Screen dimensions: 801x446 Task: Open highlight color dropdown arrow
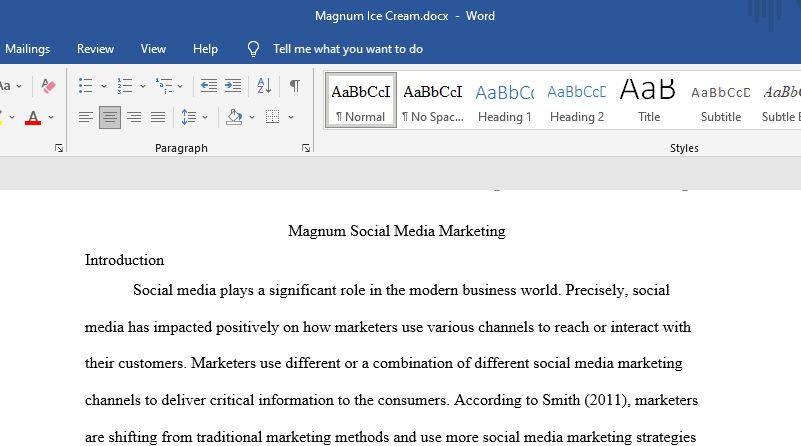12,118
